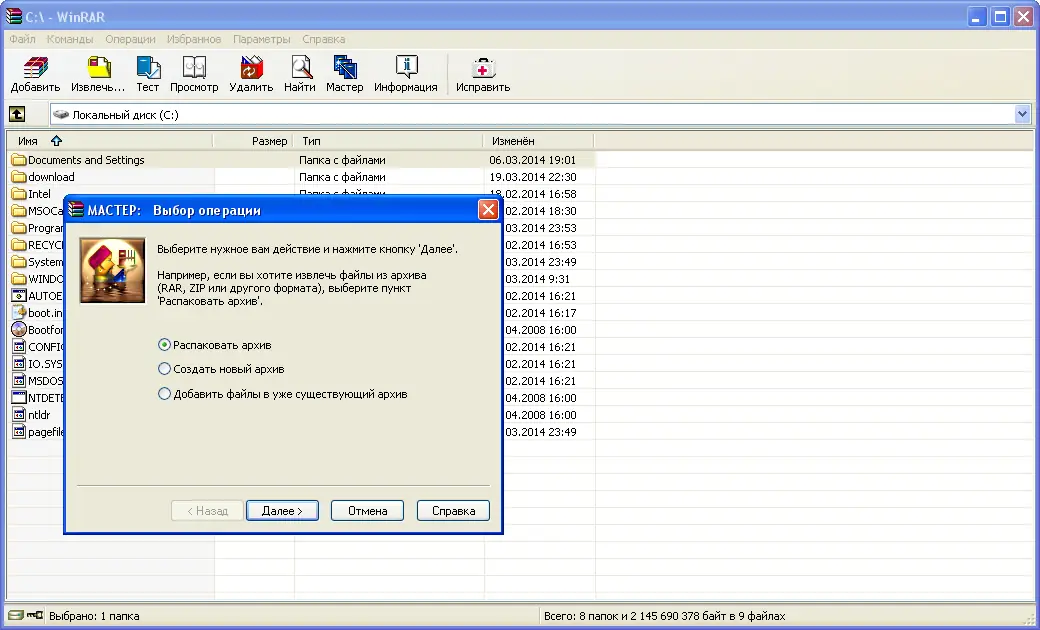Viewport: 1040px width, 630px height.
Task: Select the ntldr file icon
Action: [x=19, y=415]
